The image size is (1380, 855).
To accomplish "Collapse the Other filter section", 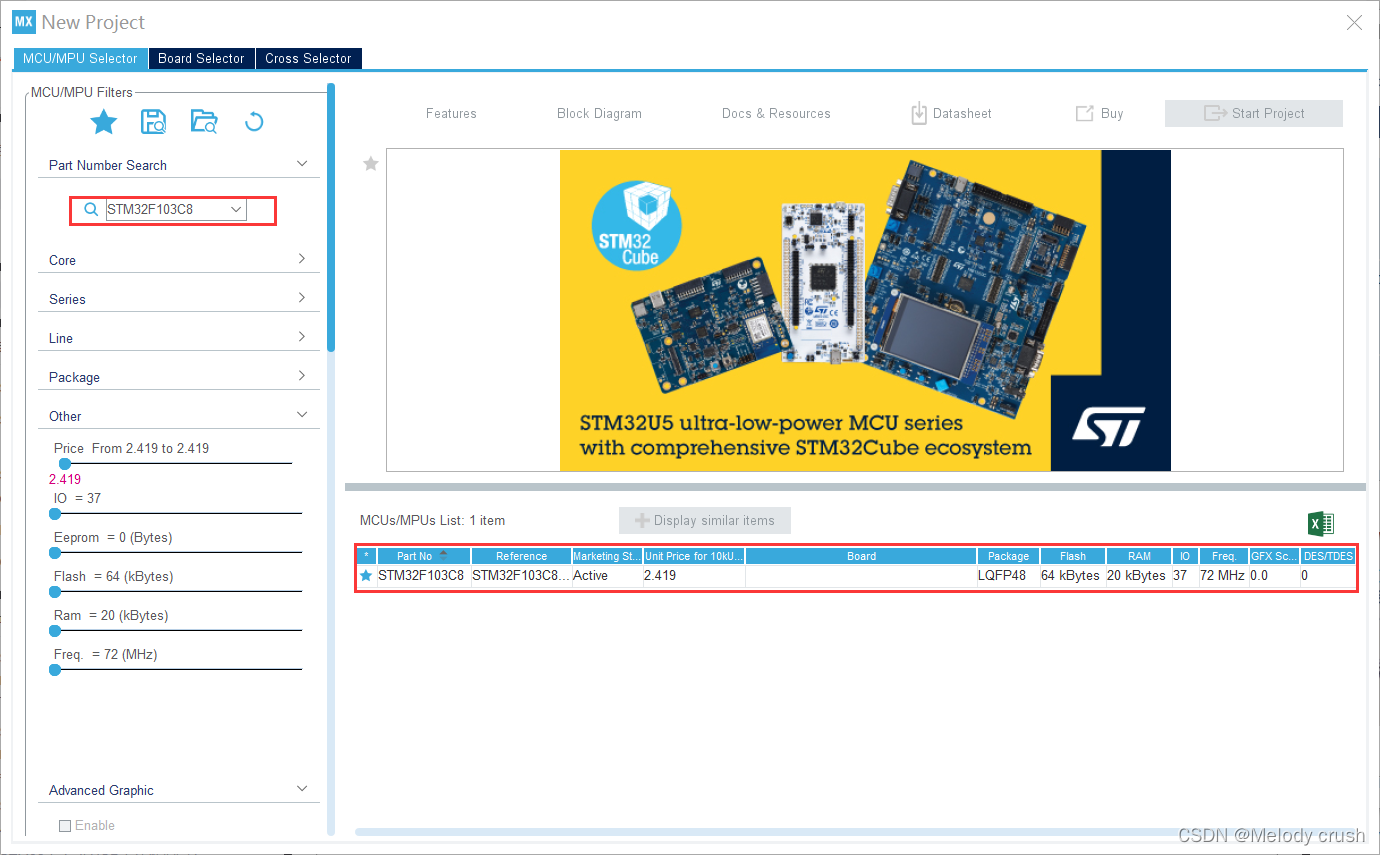I will click(302, 414).
